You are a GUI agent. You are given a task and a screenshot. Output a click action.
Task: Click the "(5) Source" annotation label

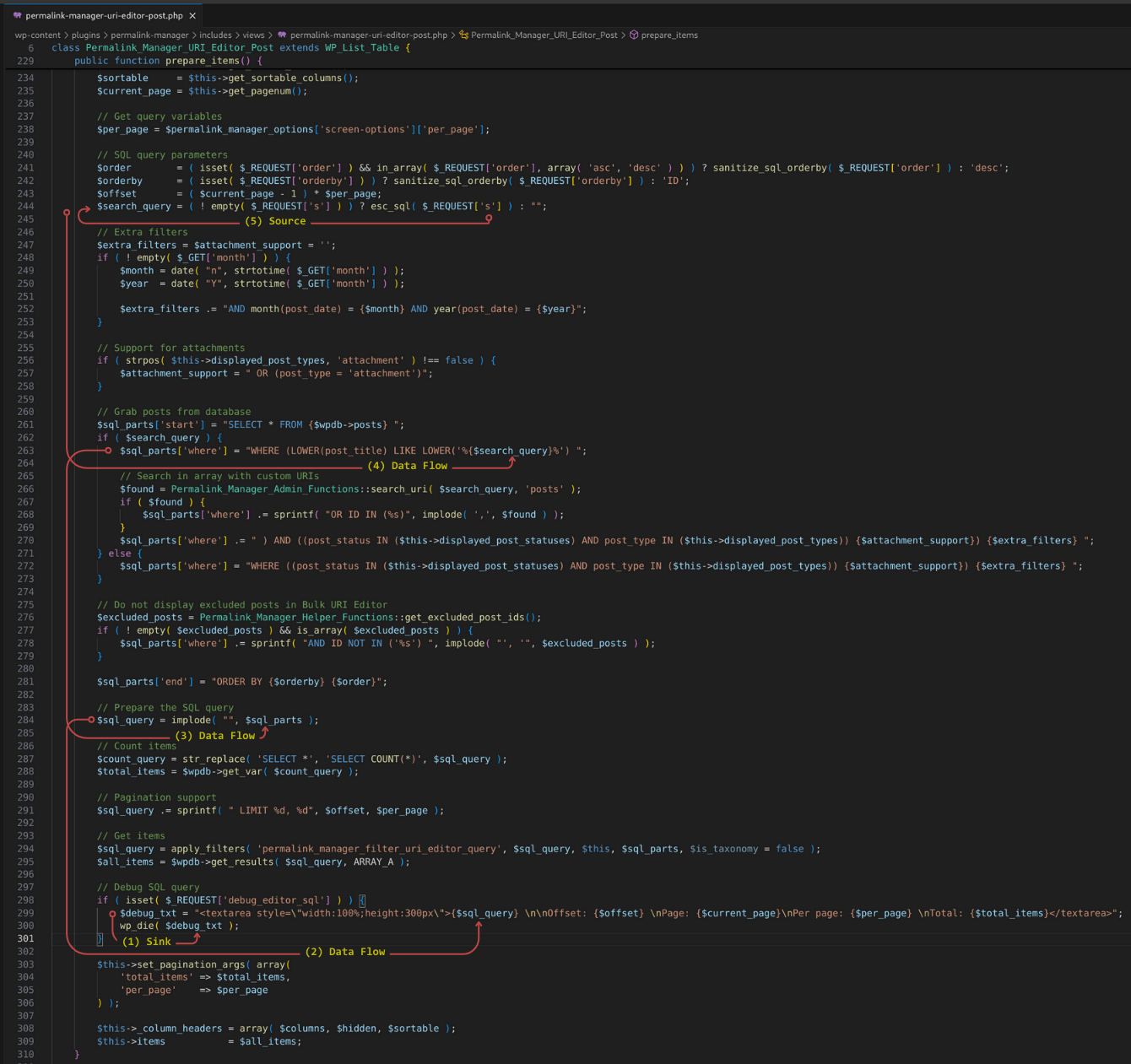click(275, 221)
